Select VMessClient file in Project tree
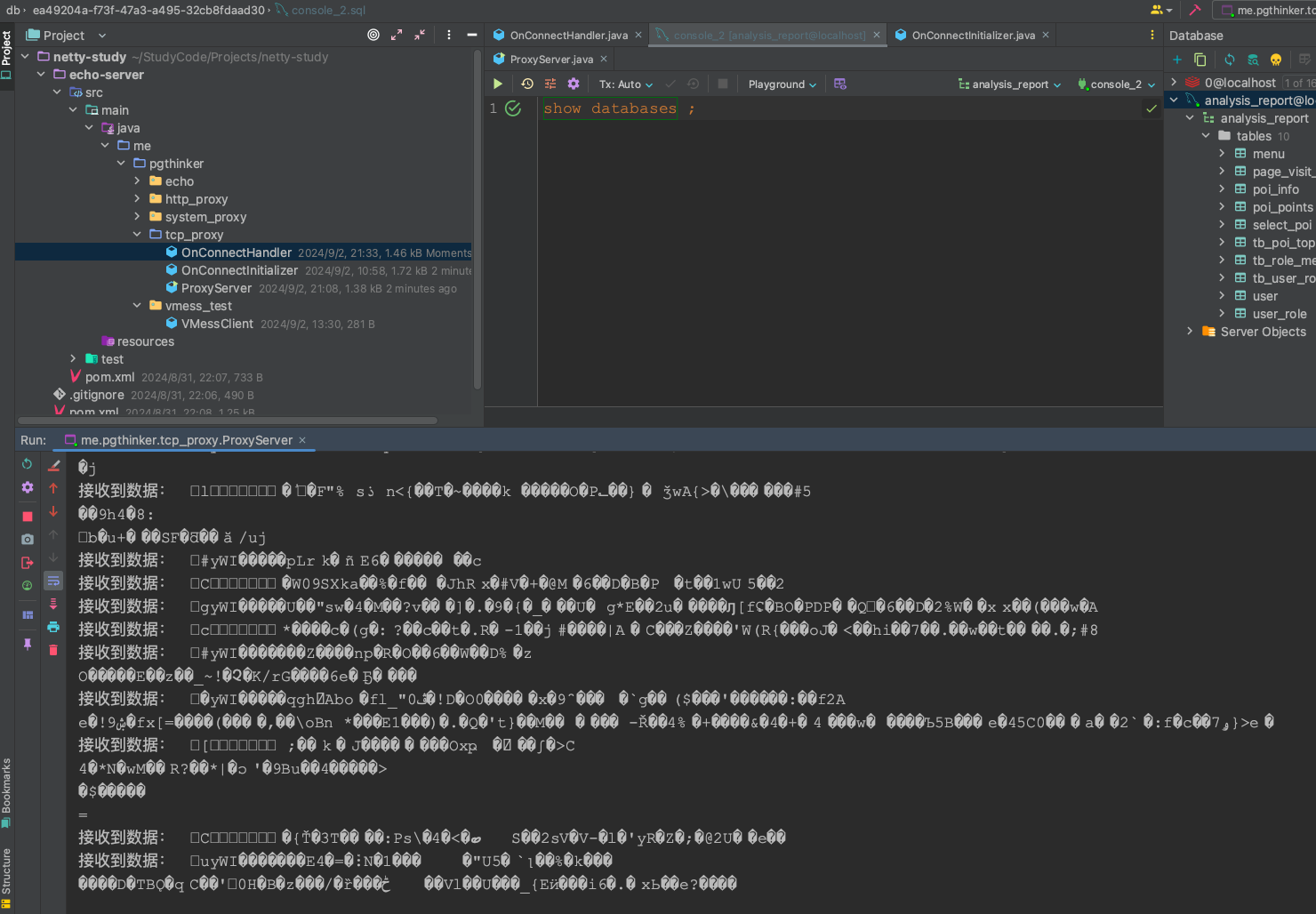 217,324
